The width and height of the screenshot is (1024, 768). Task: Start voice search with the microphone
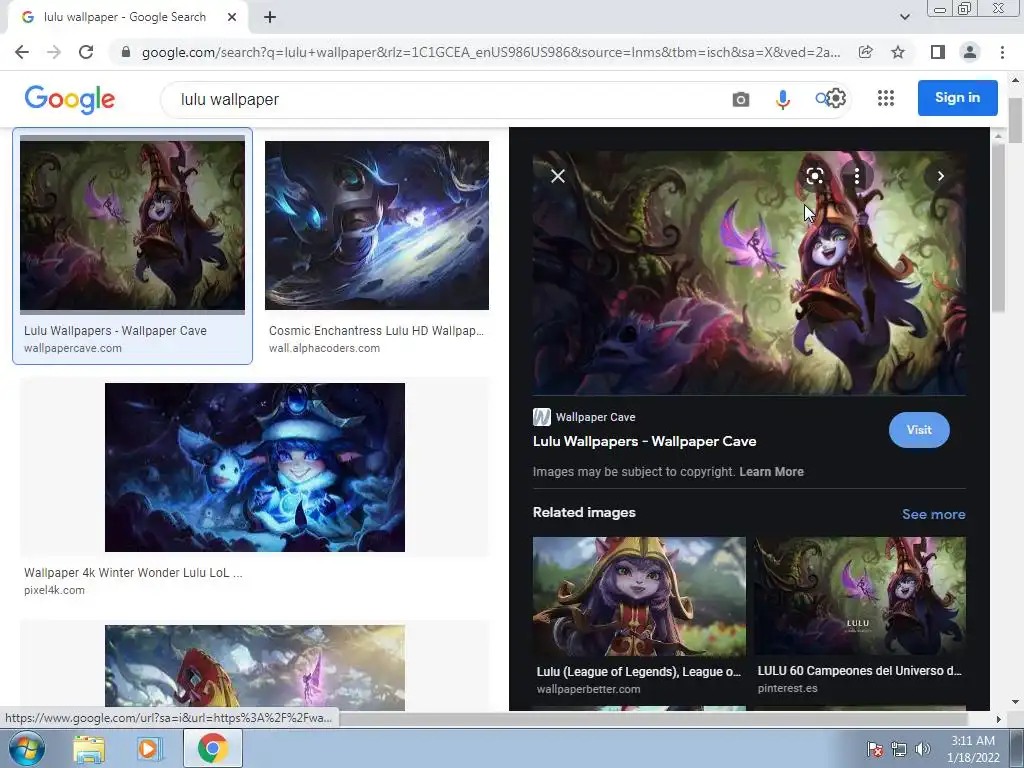pyautogui.click(x=782, y=99)
